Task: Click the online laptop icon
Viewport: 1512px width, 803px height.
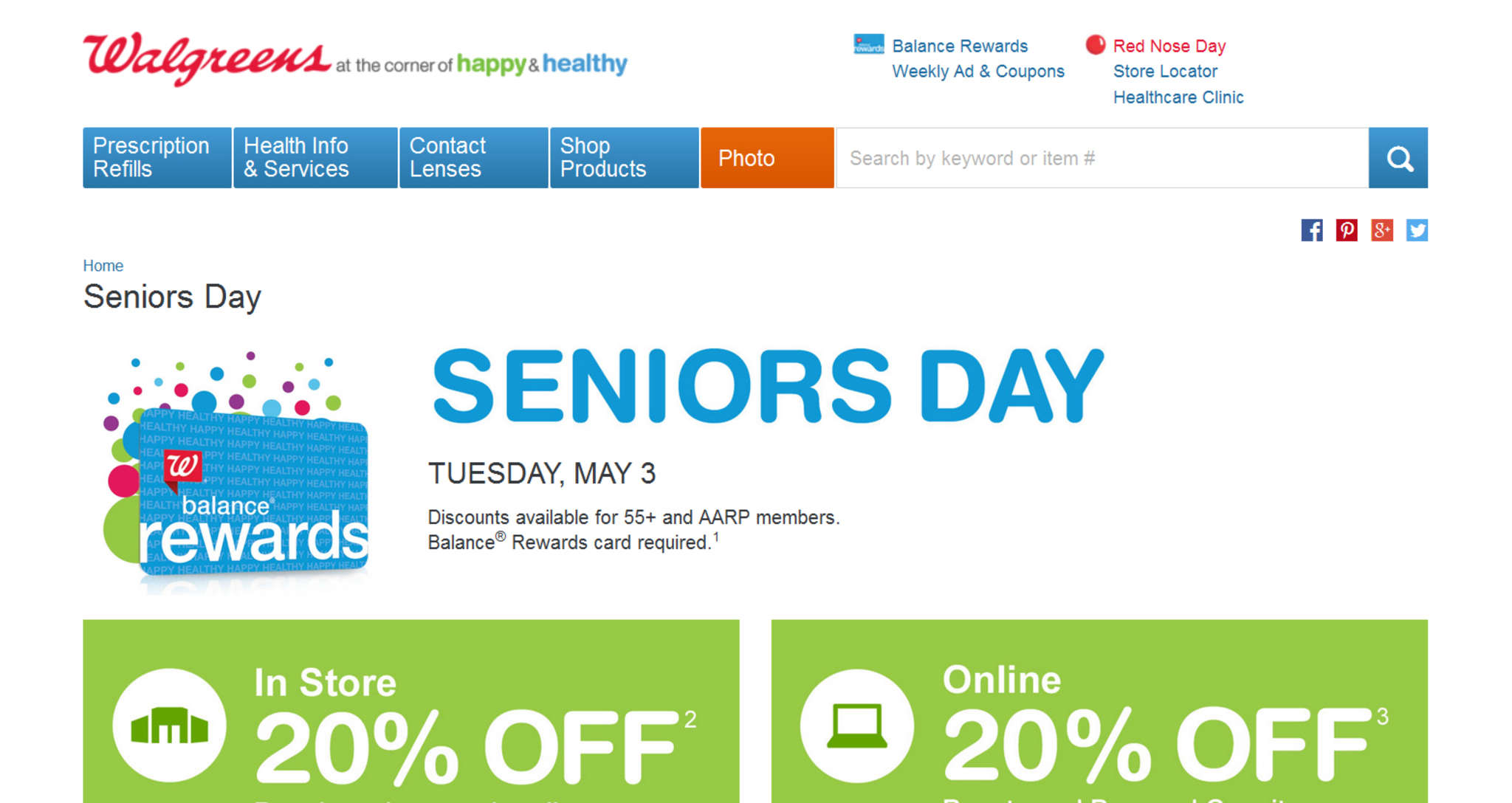Action: pyautogui.click(x=856, y=725)
